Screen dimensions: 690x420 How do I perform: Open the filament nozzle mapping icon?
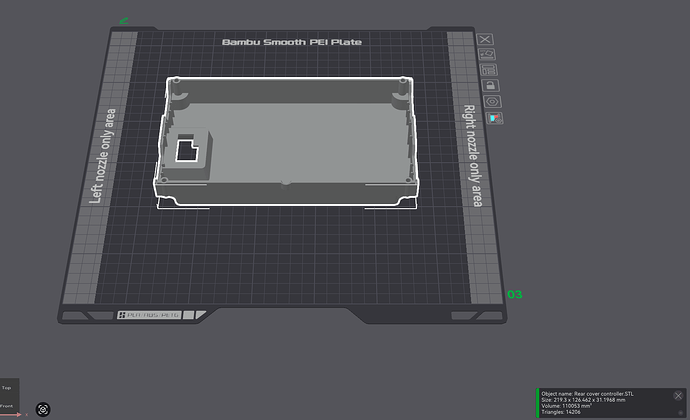pyautogui.click(x=495, y=118)
